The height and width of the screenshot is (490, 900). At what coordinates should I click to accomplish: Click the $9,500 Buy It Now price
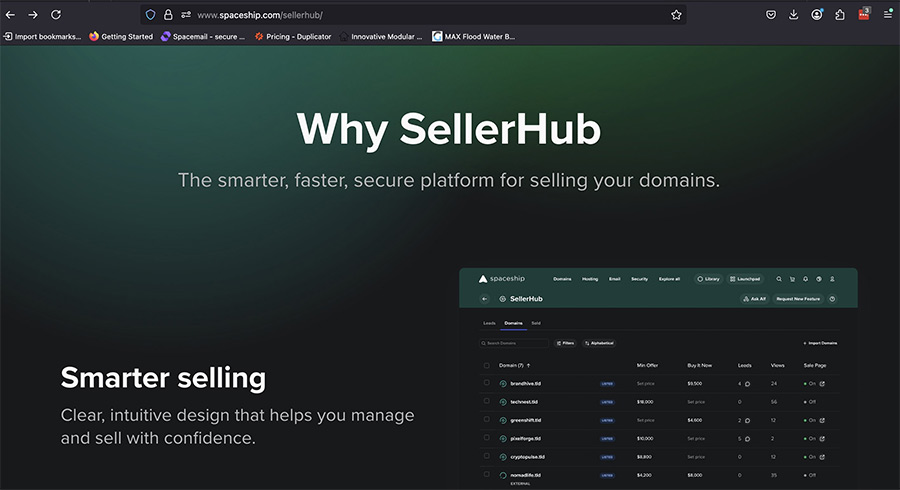coord(695,384)
